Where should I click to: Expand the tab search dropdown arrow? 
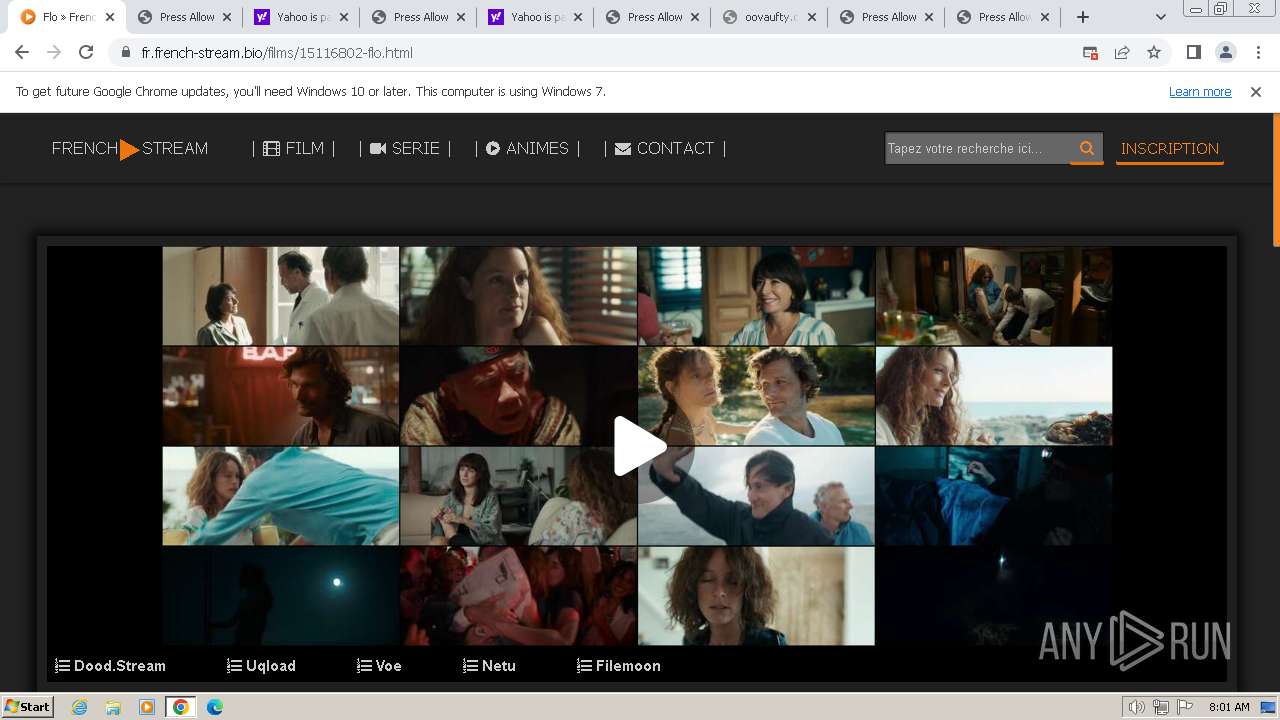tap(1160, 17)
